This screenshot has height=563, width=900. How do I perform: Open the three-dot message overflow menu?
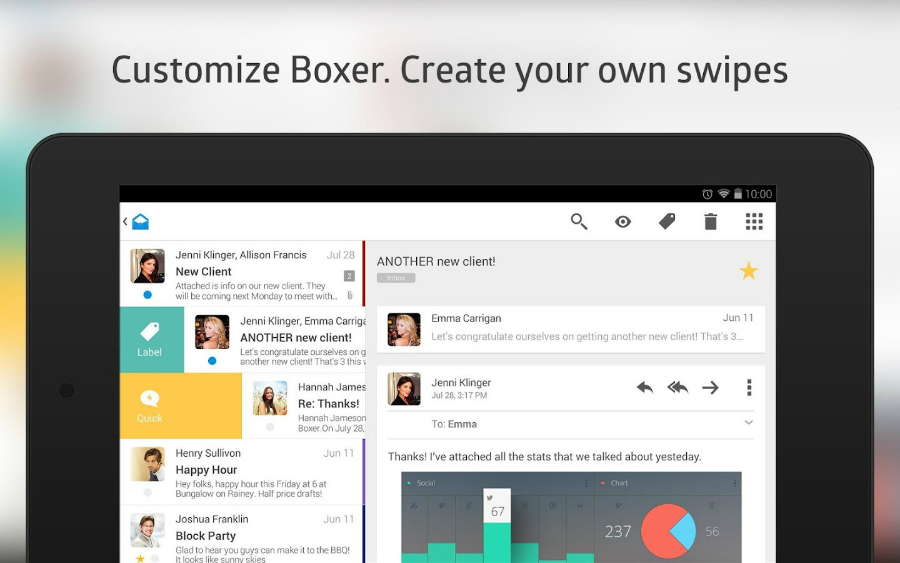tap(748, 388)
